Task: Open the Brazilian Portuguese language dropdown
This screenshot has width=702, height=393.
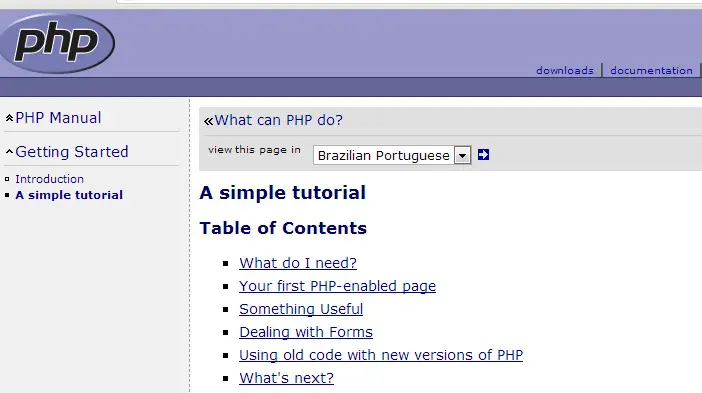Action: click(x=392, y=155)
